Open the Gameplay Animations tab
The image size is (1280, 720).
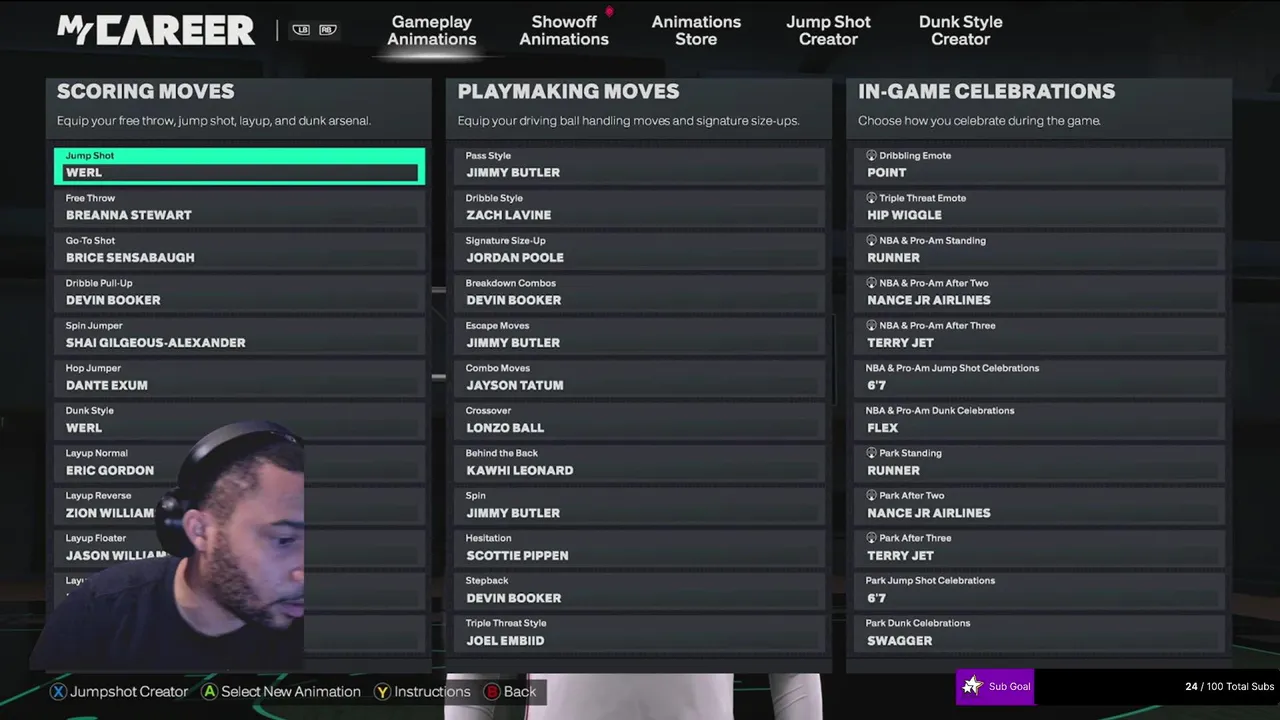click(432, 30)
